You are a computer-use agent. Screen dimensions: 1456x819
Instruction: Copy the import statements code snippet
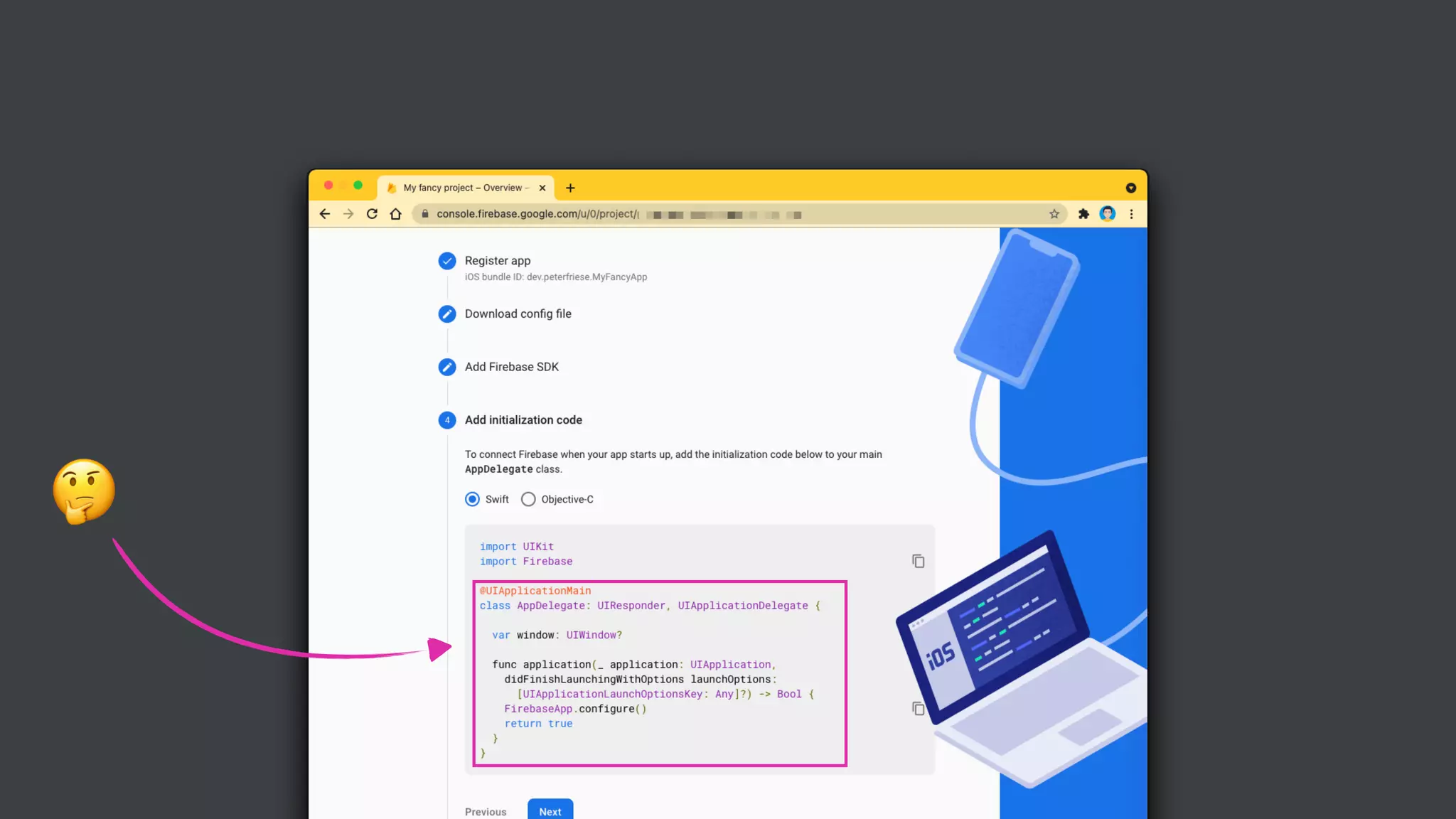click(918, 561)
